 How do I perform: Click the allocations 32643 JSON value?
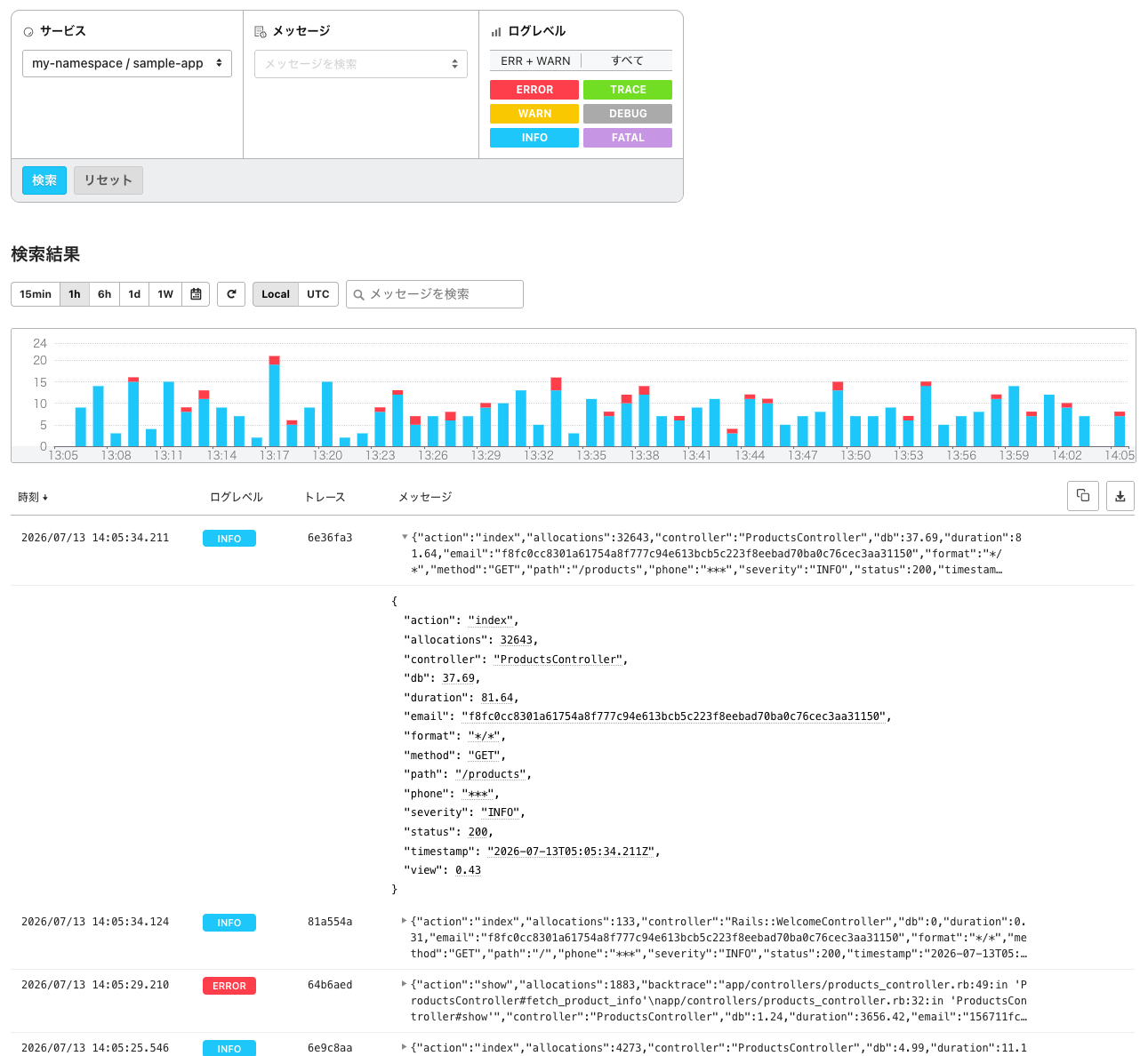click(x=516, y=640)
